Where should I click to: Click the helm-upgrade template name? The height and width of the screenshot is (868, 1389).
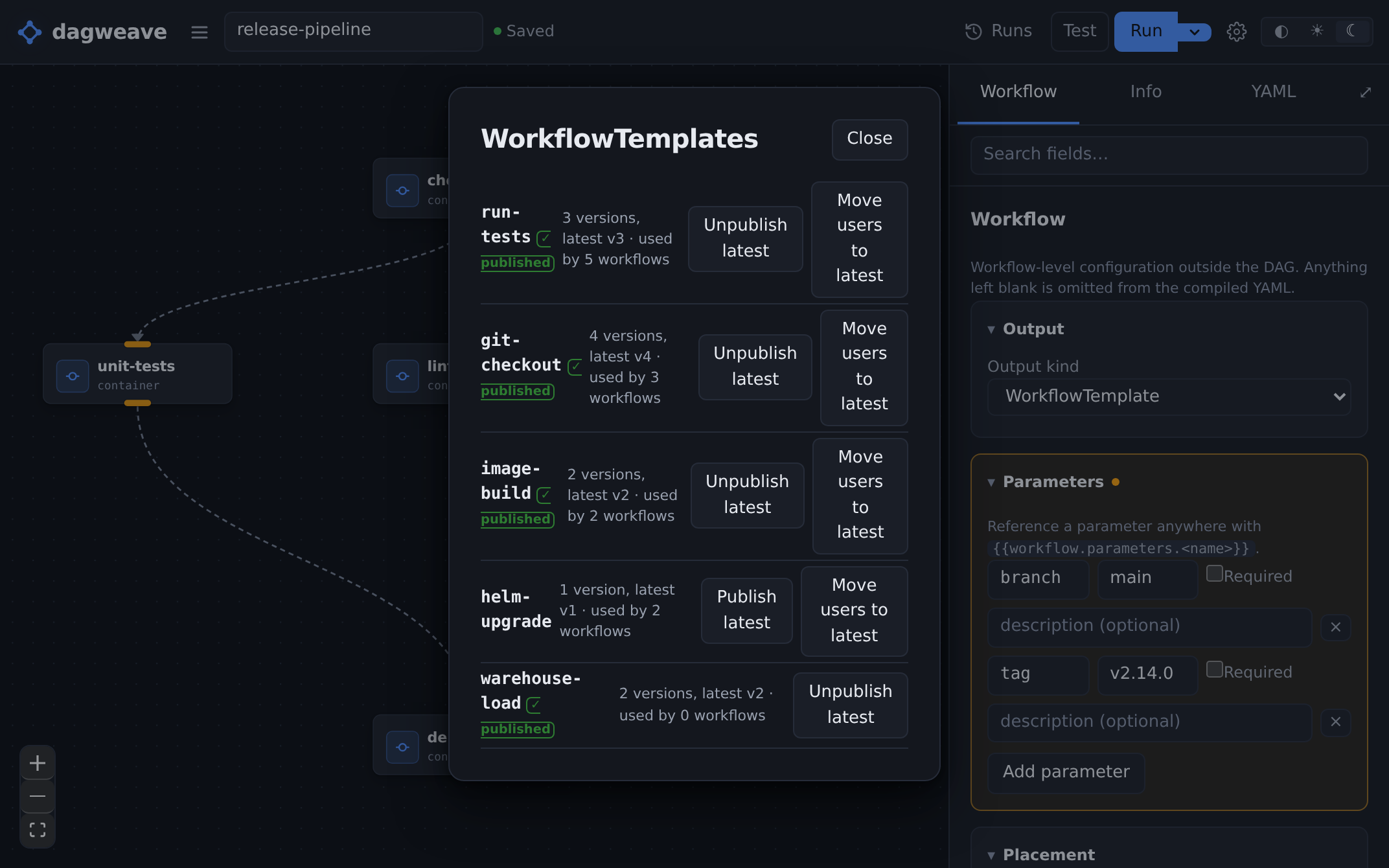click(516, 610)
